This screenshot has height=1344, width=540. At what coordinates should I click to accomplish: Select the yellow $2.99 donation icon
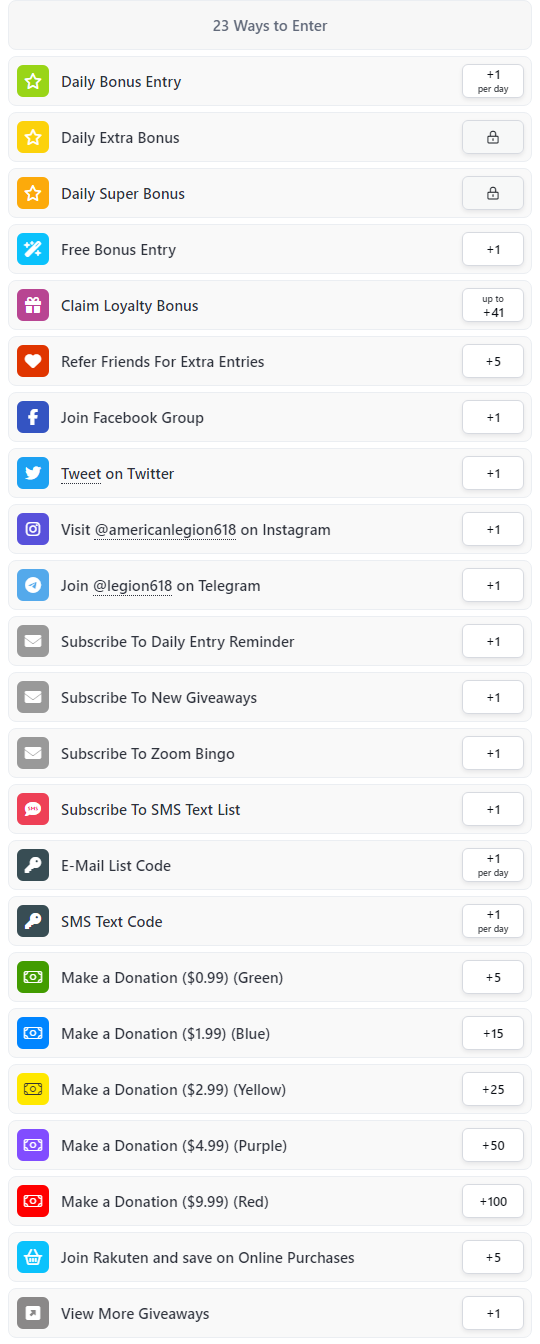[33, 1089]
